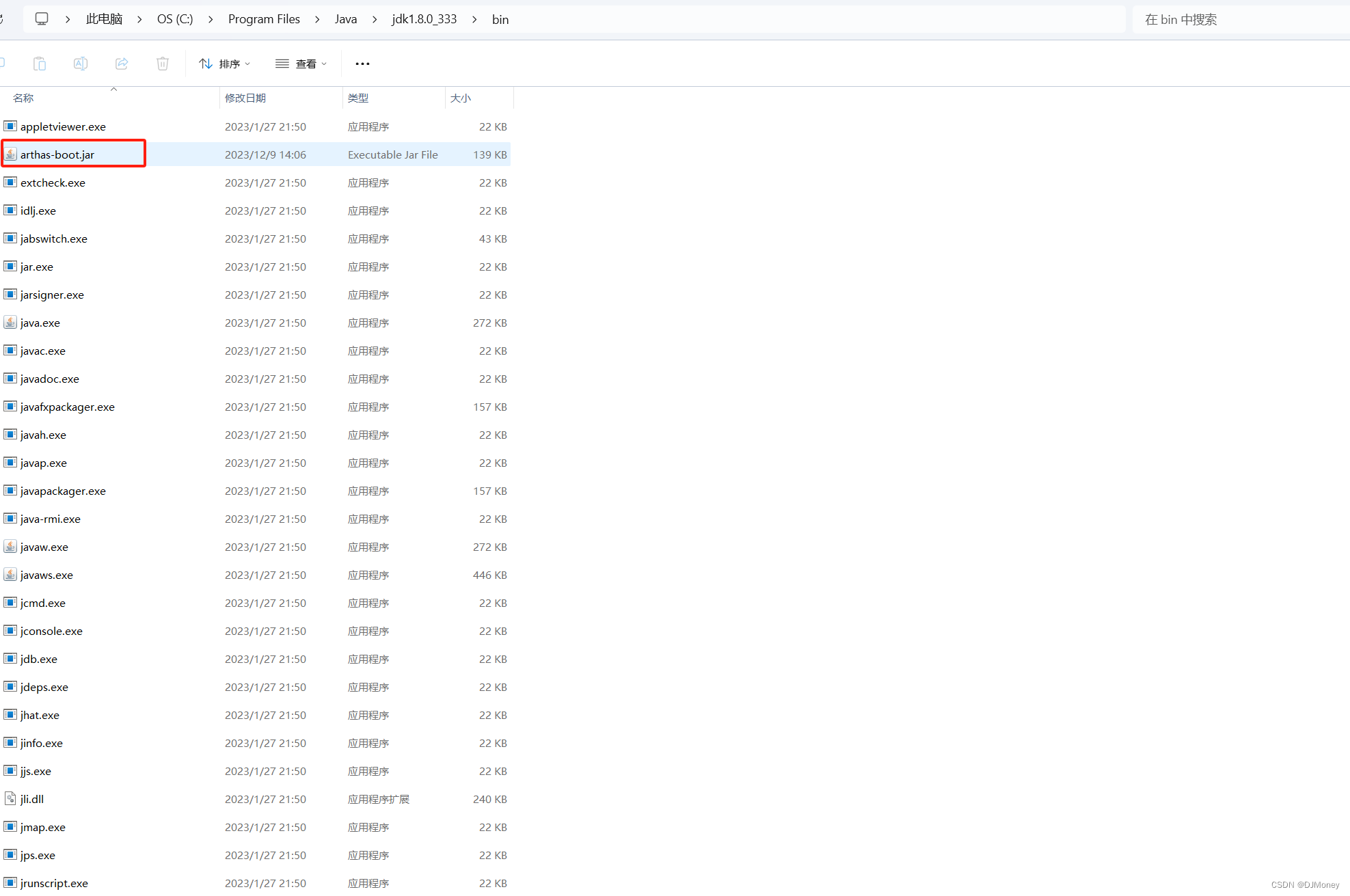The image size is (1350, 896).
Task: Sort by 大小 column header
Action: click(x=461, y=98)
